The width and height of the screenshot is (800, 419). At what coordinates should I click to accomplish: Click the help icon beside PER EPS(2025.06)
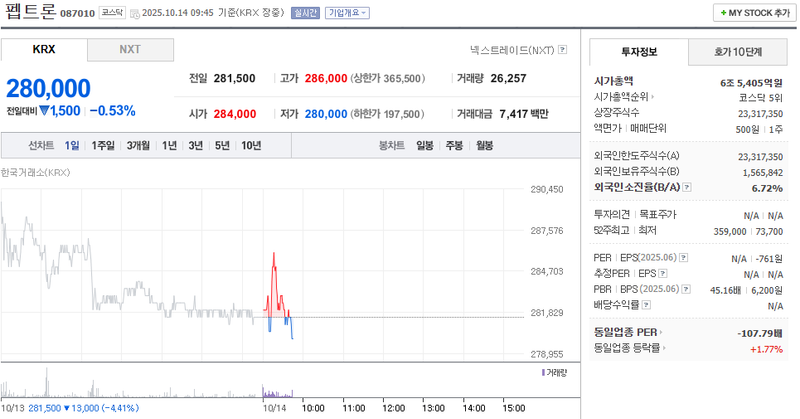point(685,258)
